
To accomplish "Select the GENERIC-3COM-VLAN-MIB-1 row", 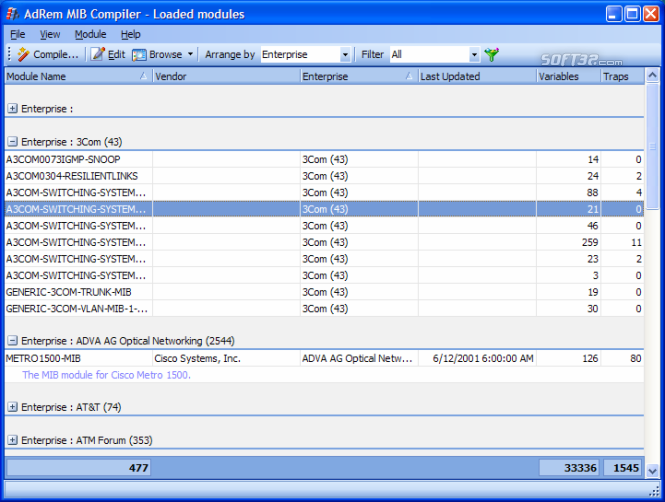I will (324, 309).
